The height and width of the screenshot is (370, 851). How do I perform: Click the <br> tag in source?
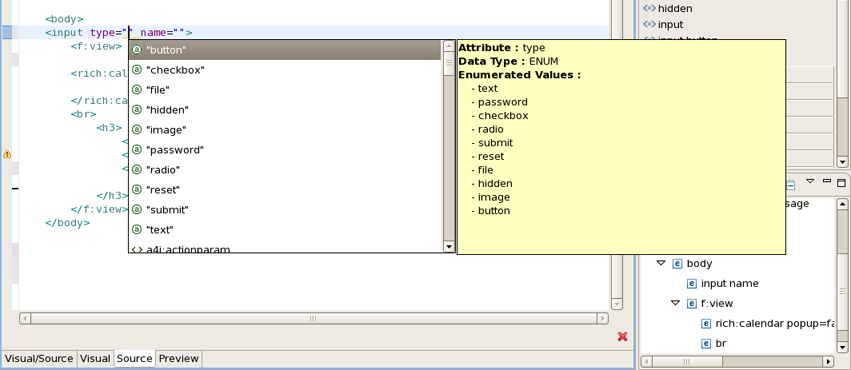(x=84, y=114)
